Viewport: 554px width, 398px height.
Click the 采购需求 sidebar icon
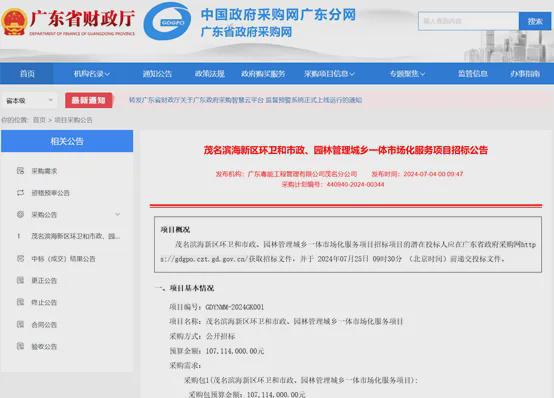point(20,171)
